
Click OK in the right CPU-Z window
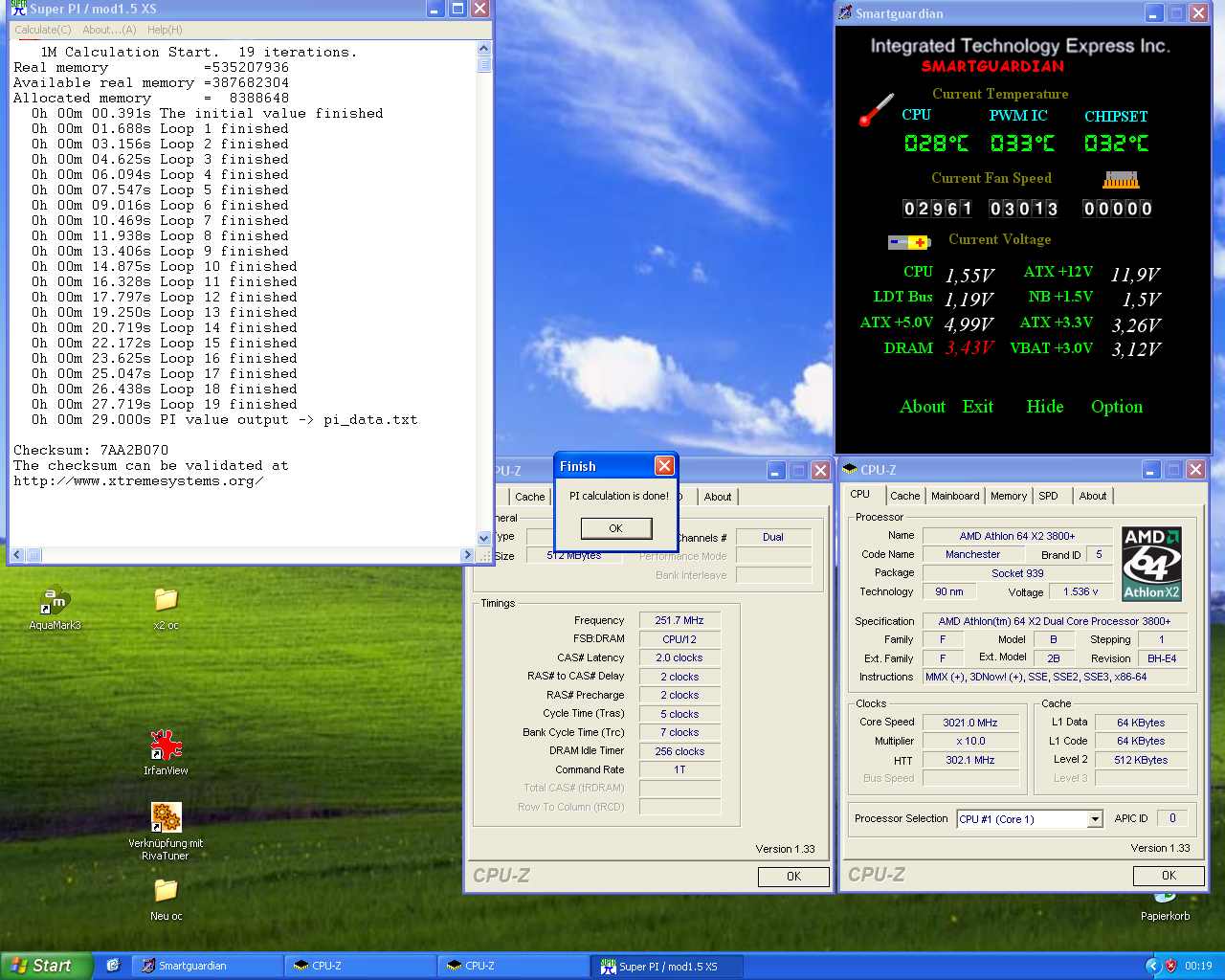coord(1169,876)
